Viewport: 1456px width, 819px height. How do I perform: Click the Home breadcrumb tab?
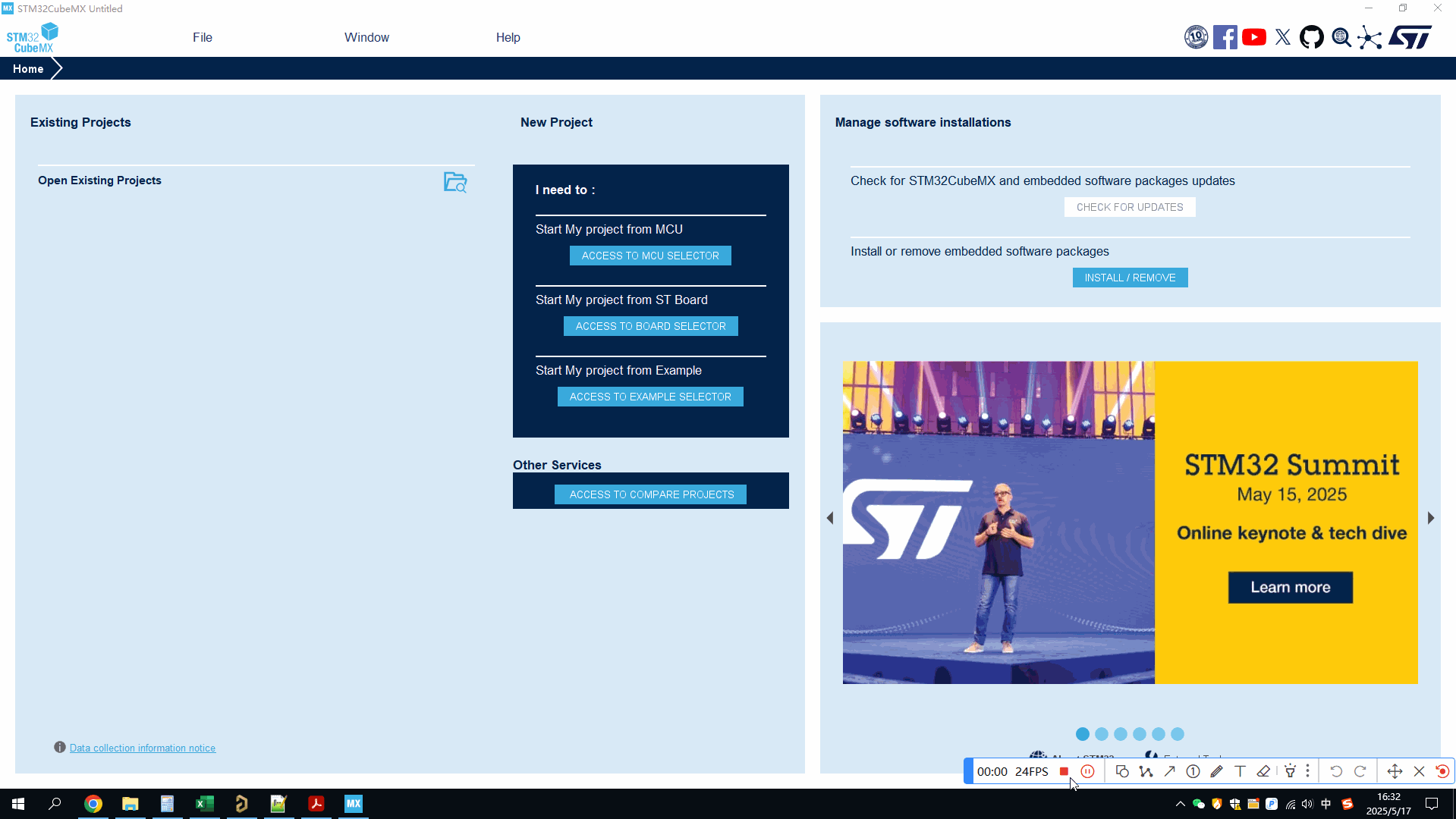(28, 68)
